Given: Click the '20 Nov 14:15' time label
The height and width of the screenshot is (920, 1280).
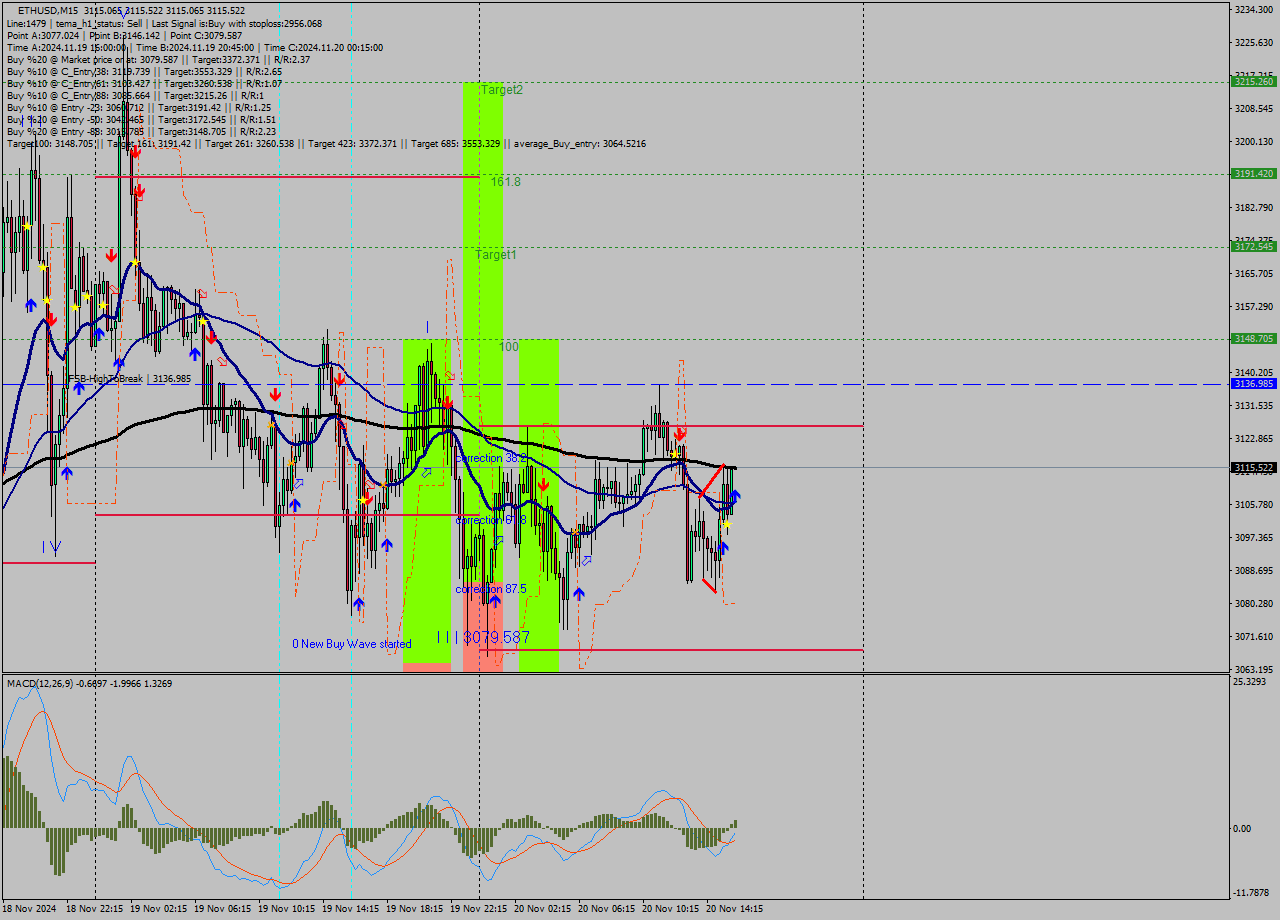Looking at the screenshot, I should pos(734,909).
